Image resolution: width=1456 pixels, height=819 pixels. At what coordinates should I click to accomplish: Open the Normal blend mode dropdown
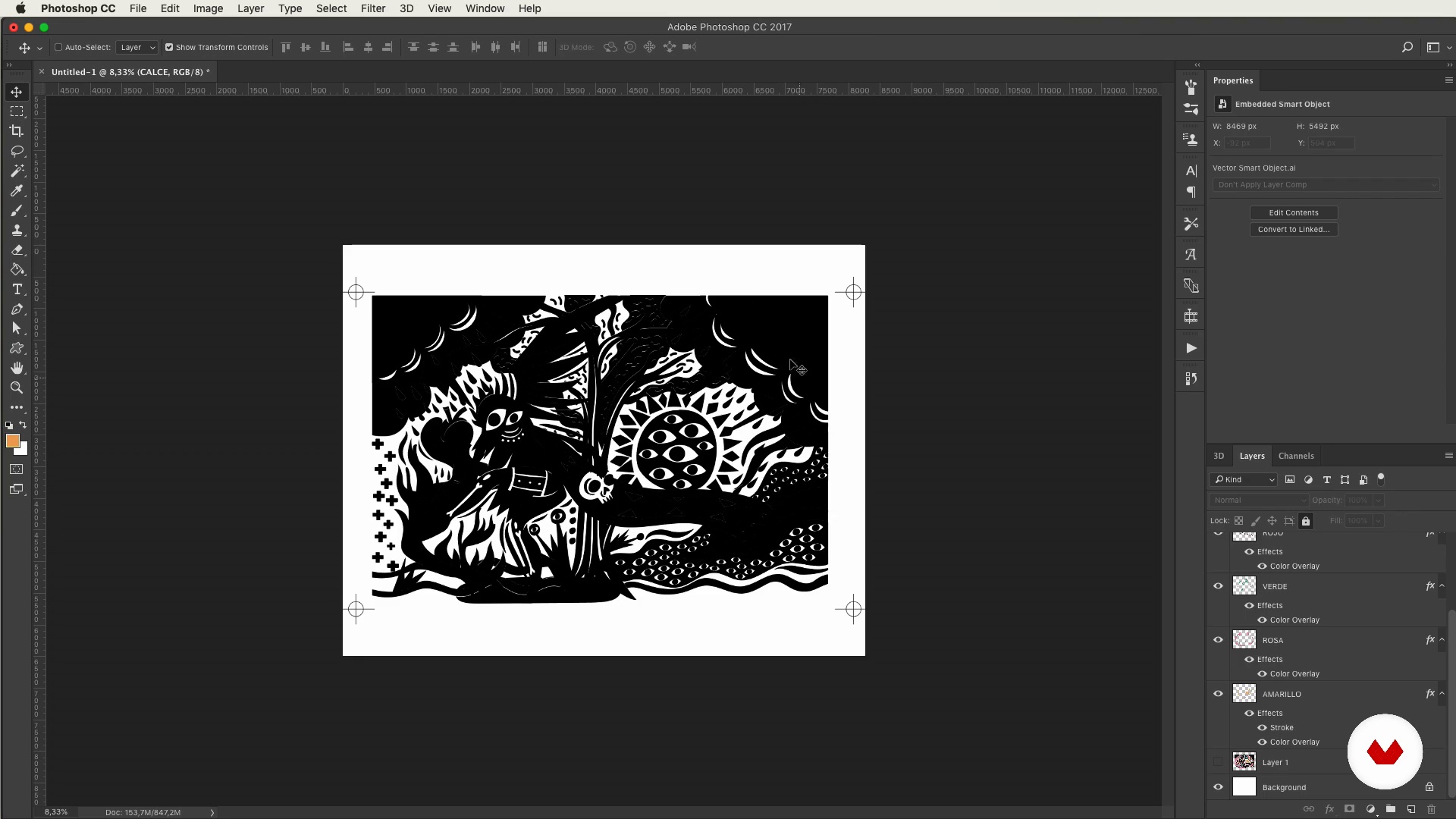[1259, 500]
